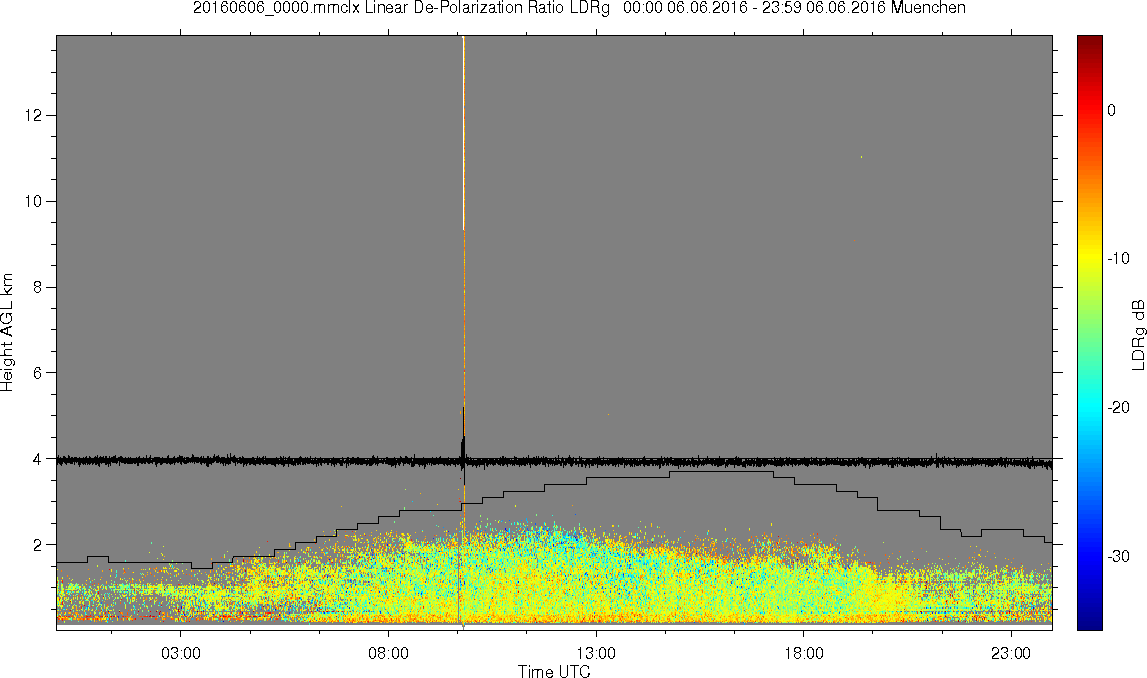Click the height tick label 10

[x=34, y=201]
